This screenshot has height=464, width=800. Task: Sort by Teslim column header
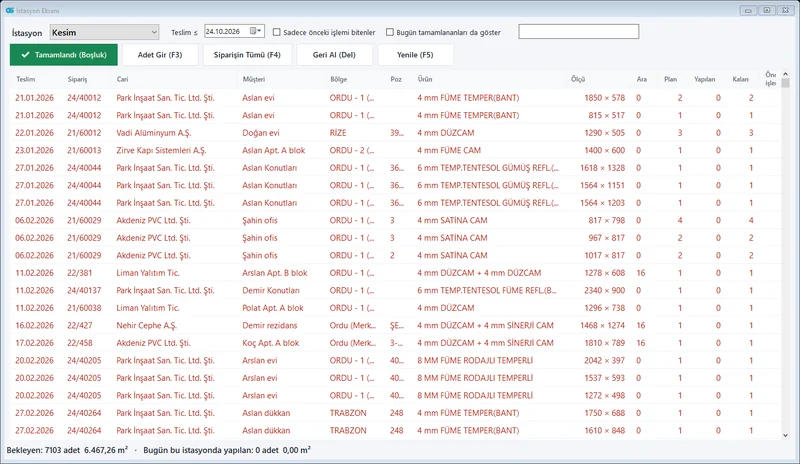point(26,79)
